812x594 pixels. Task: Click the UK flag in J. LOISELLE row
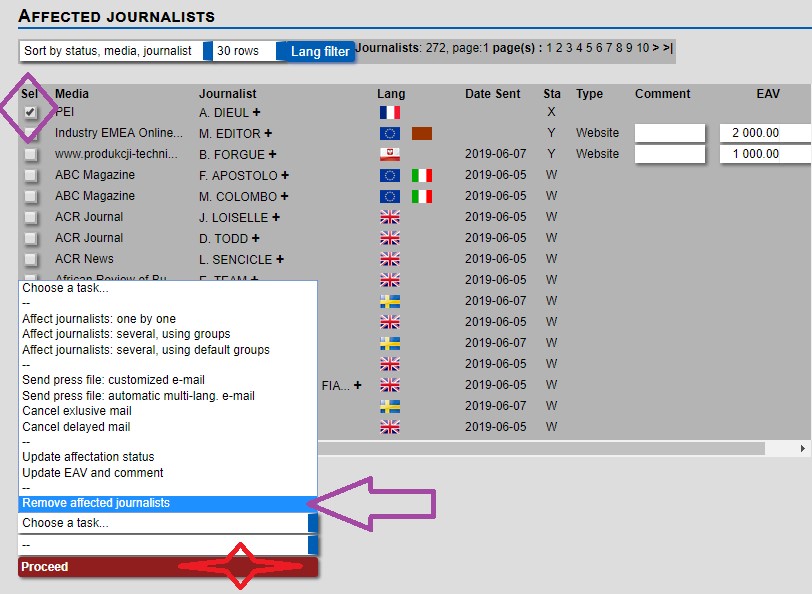[390, 217]
